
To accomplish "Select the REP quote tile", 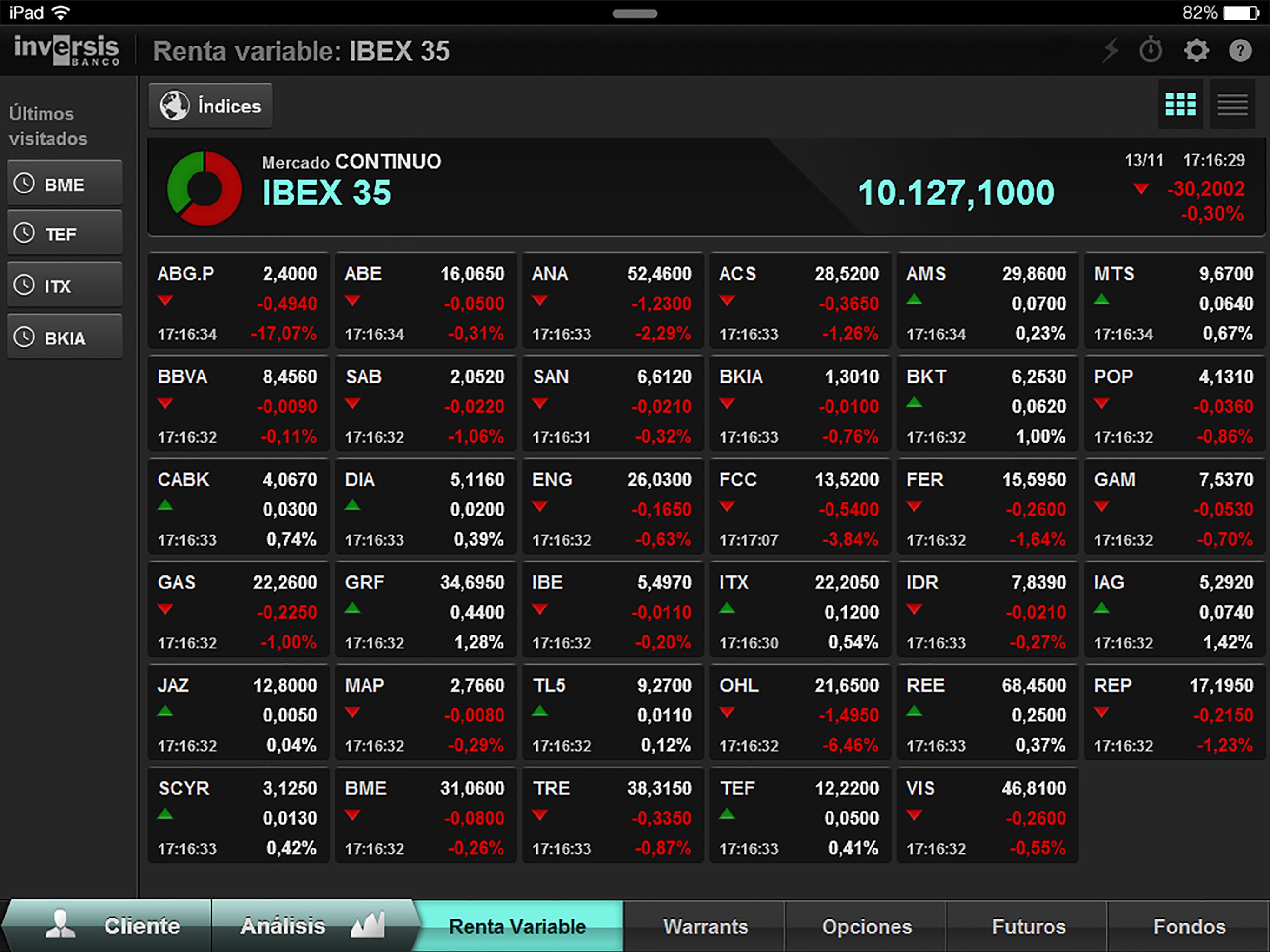I will coord(1175,711).
